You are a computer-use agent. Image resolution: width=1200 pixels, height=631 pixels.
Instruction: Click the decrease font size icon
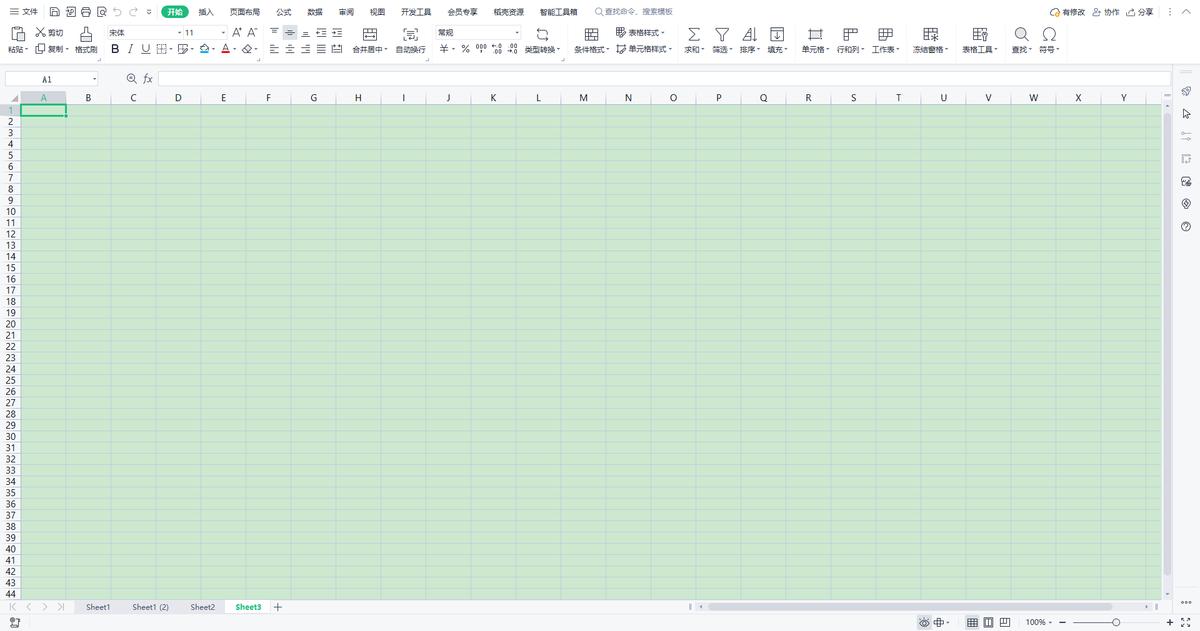coord(252,33)
